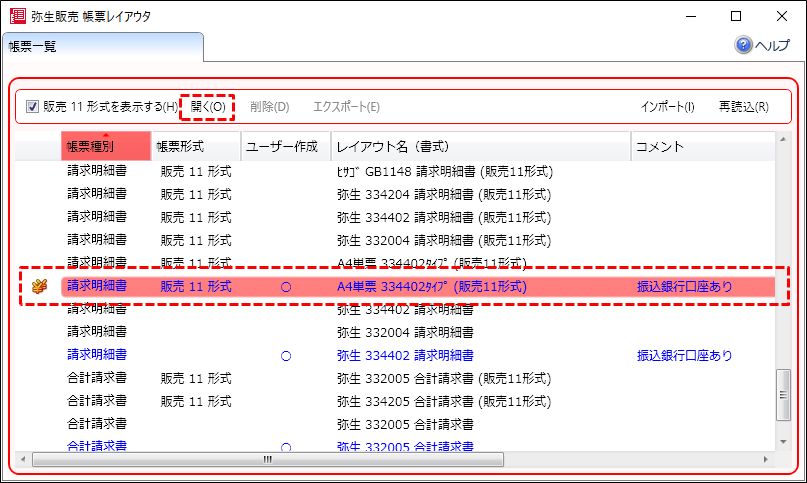Sort by 帳票形式 column header

[196, 146]
